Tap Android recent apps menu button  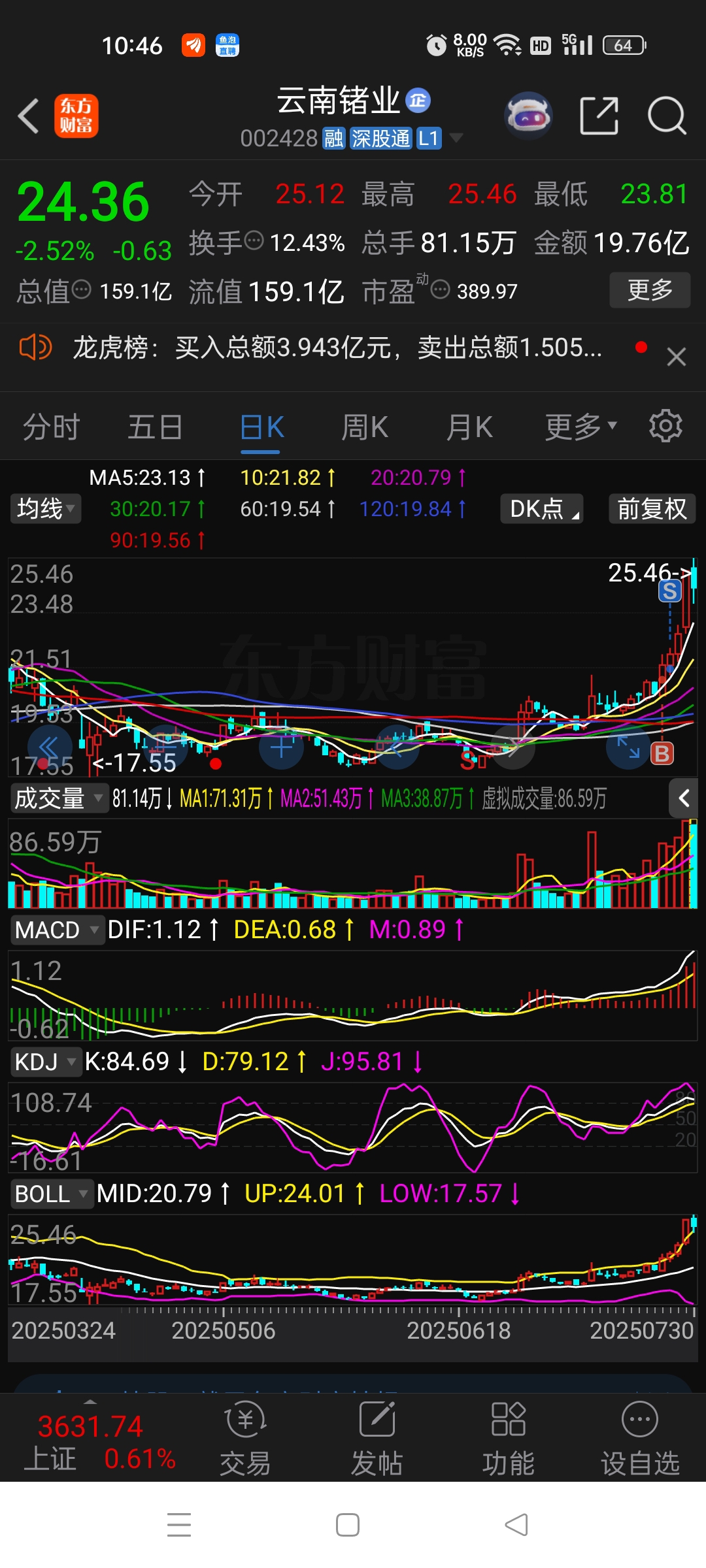pos(179,1525)
